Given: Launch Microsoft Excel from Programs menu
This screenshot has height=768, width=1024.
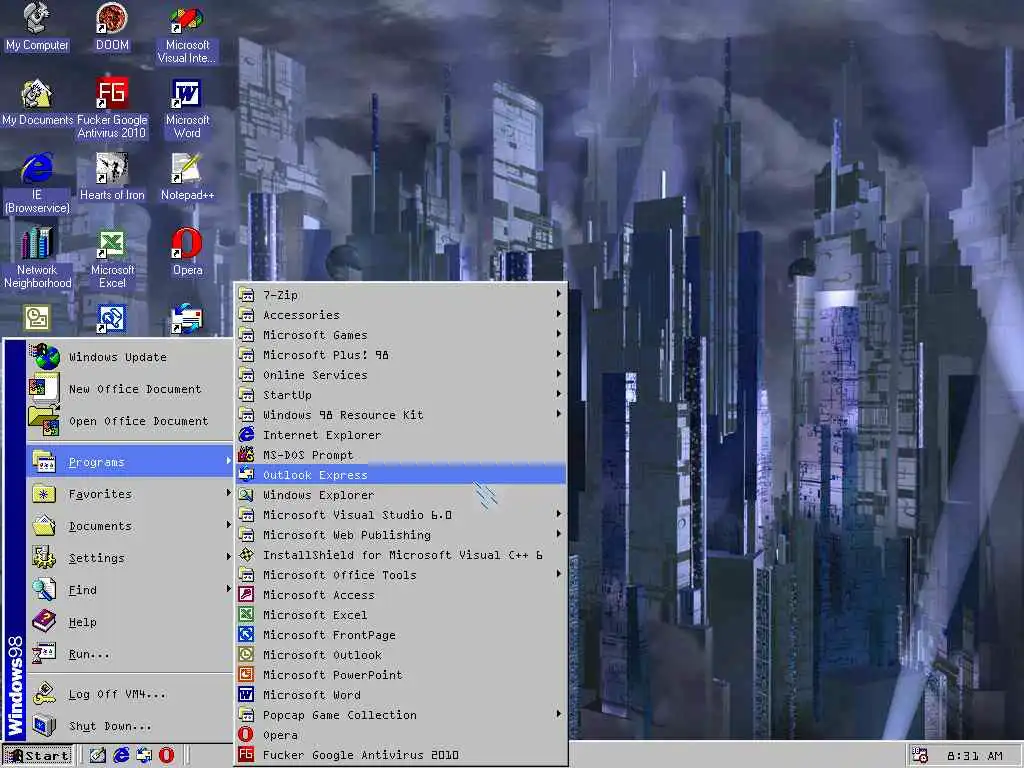Looking at the screenshot, I should (x=401, y=615).
